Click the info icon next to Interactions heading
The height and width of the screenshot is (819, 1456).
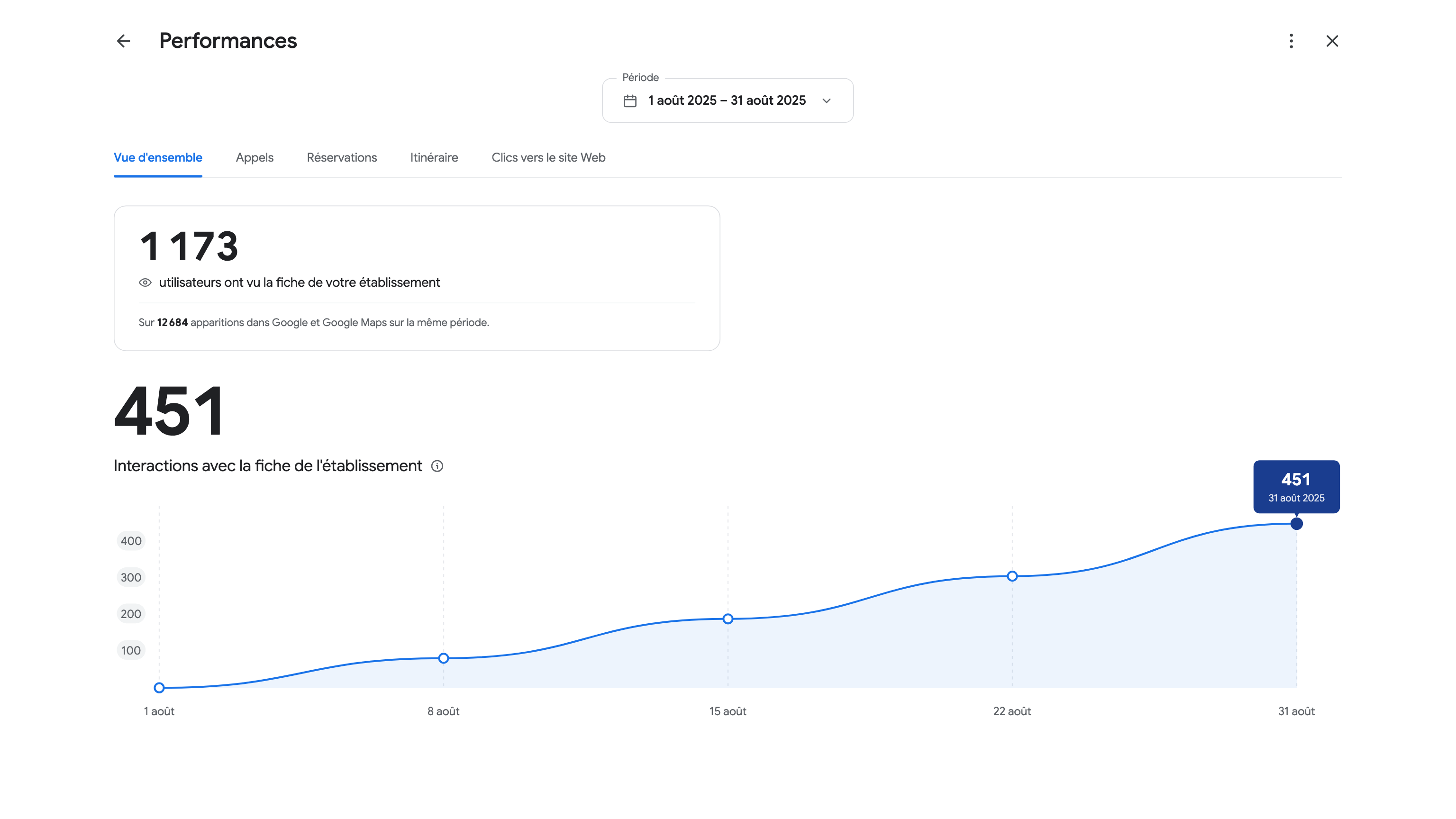(437, 466)
